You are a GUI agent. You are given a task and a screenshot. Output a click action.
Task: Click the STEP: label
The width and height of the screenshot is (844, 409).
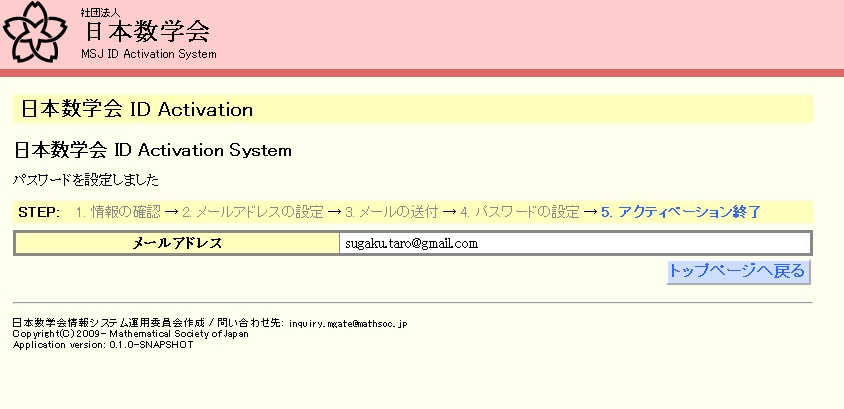pyautogui.click(x=40, y=212)
